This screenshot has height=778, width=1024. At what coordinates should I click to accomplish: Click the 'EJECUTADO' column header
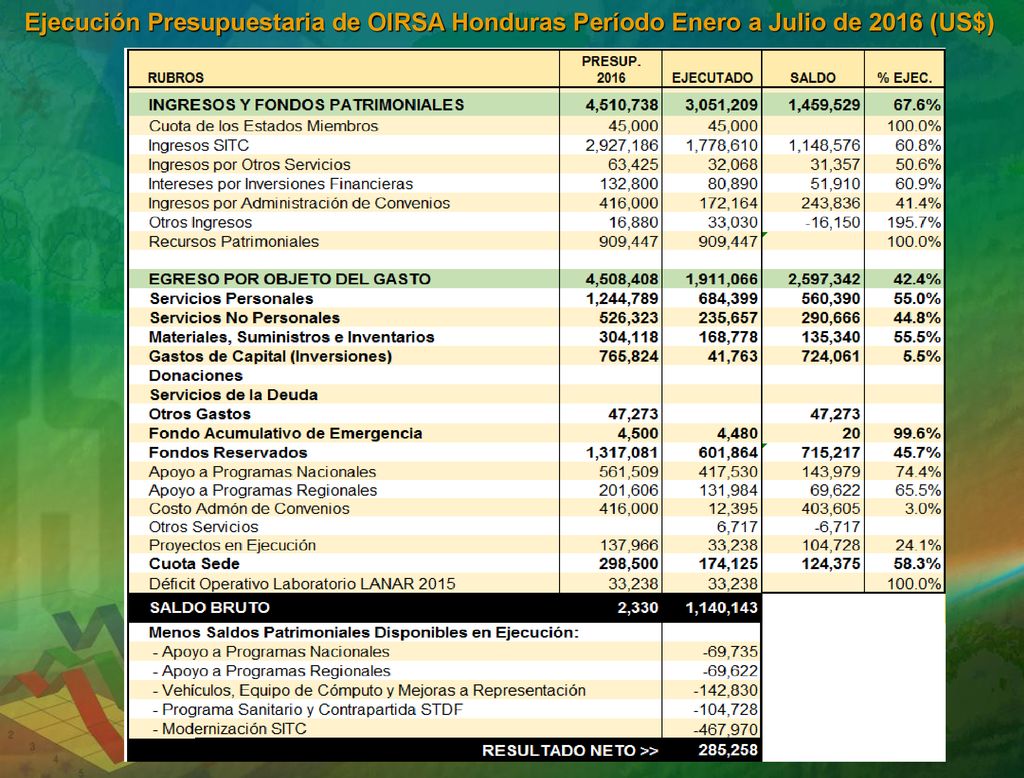pos(712,78)
